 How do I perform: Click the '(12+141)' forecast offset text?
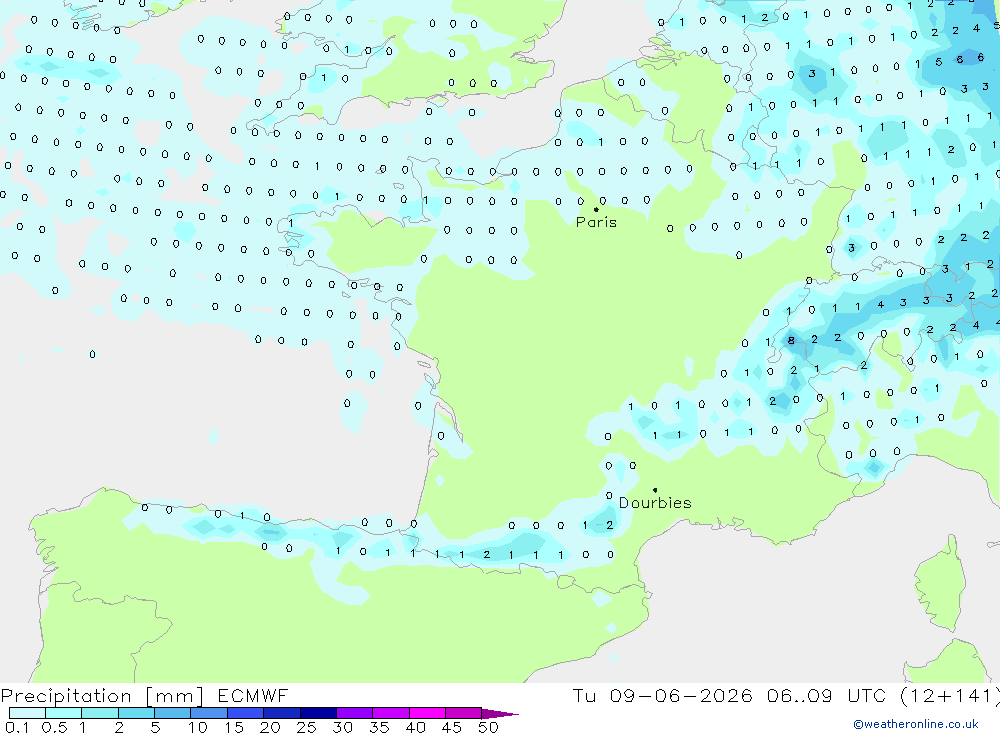click(x=950, y=695)
